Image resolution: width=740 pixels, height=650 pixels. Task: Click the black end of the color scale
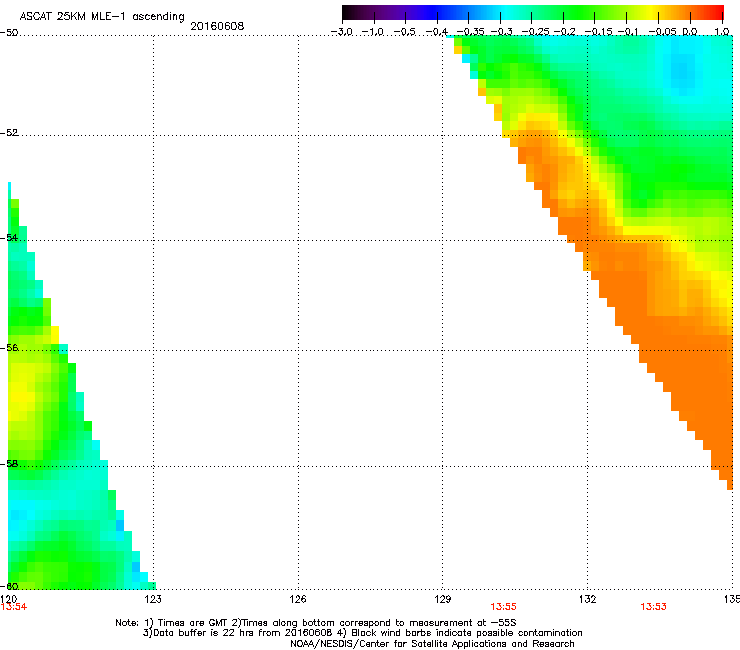(349, 12)
